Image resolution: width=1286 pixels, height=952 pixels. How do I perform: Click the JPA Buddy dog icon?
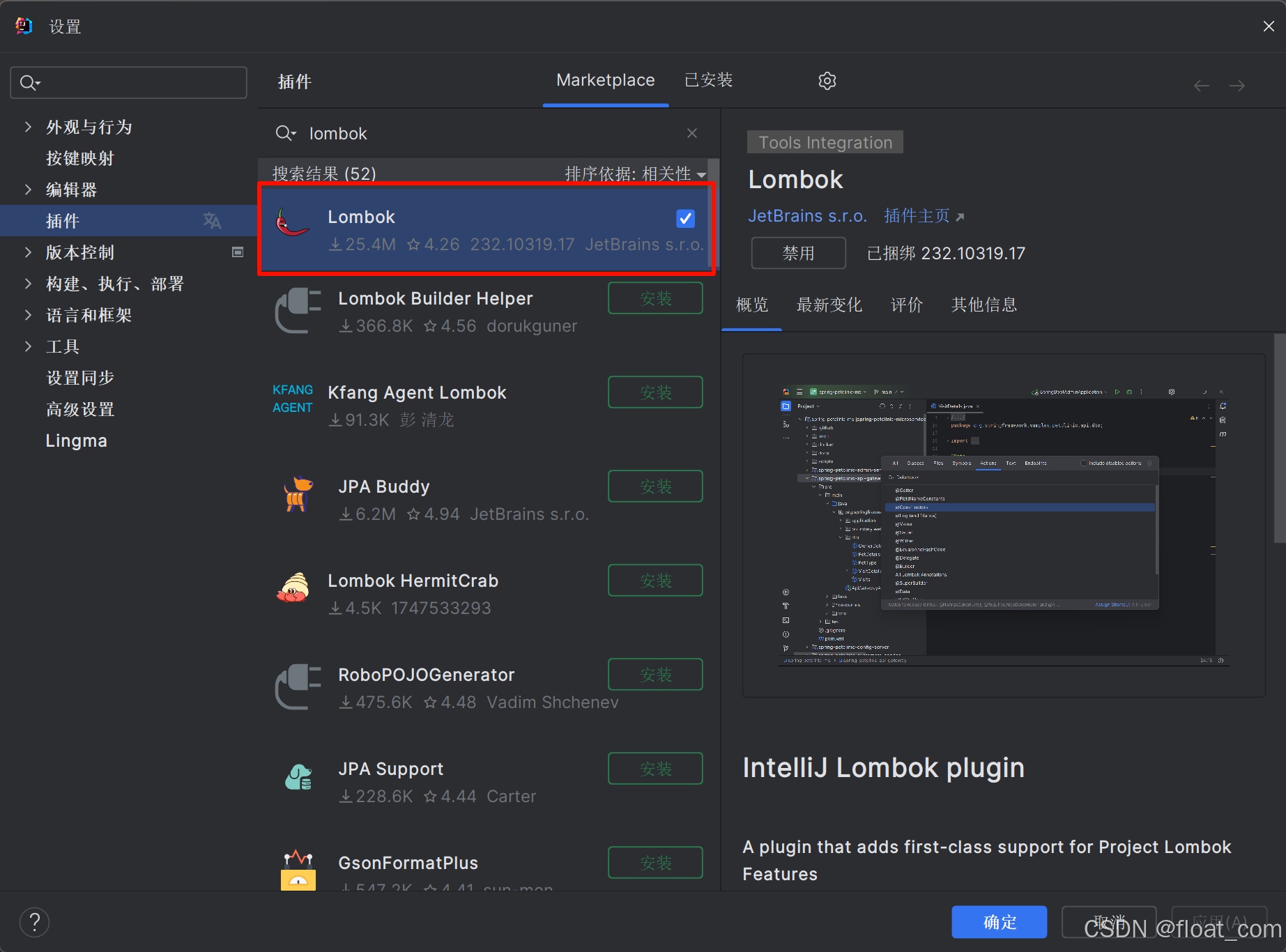click(x=298, y=493)
